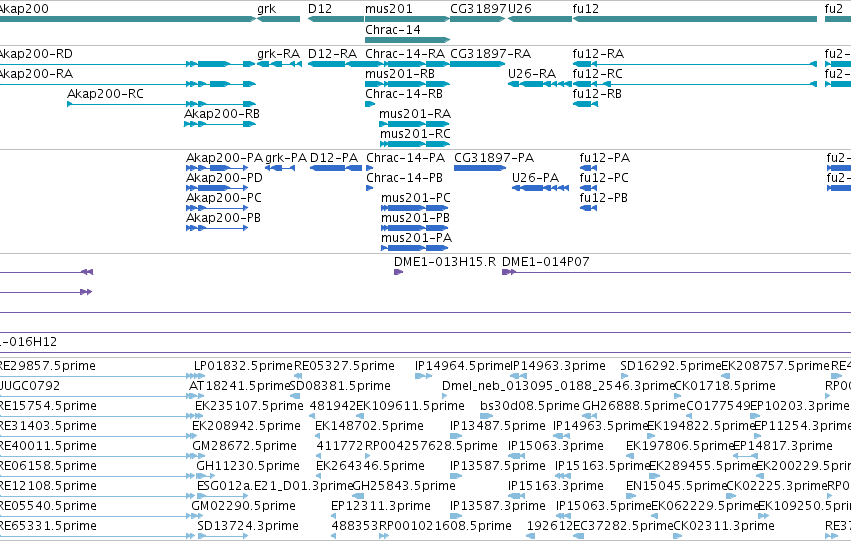The image size is (851, 541).
Task: Select the RE12108.5prime EST label
Action: pos(48,487)
